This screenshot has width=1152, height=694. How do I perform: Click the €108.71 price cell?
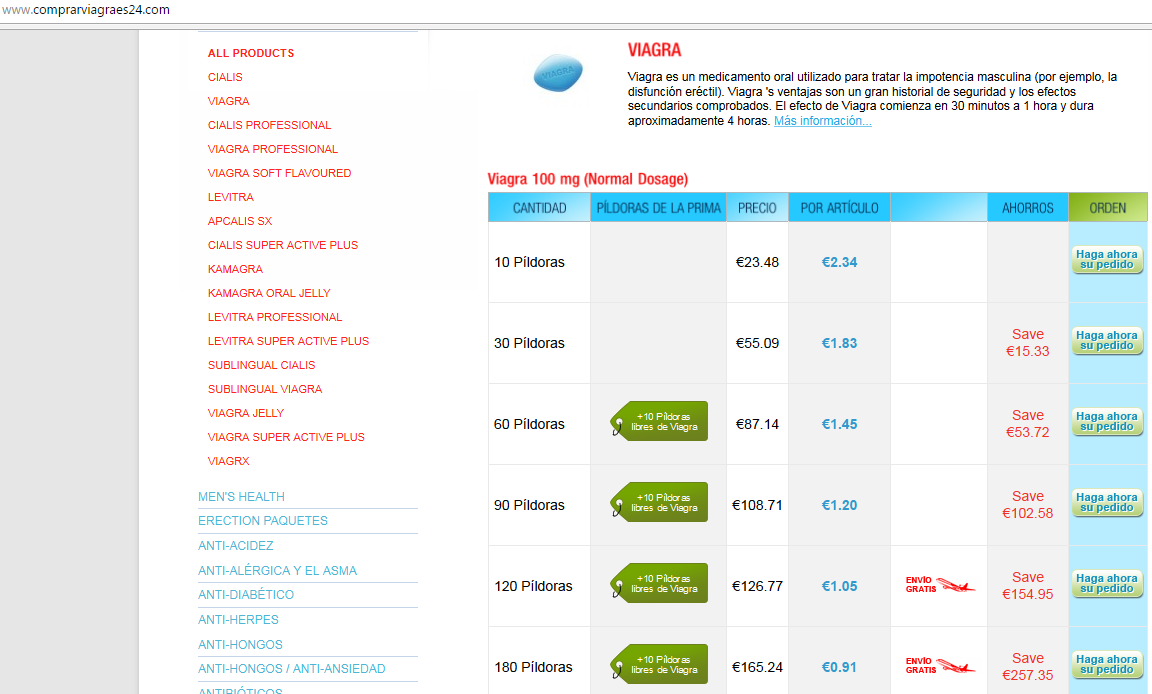click(x=757, y=505)
